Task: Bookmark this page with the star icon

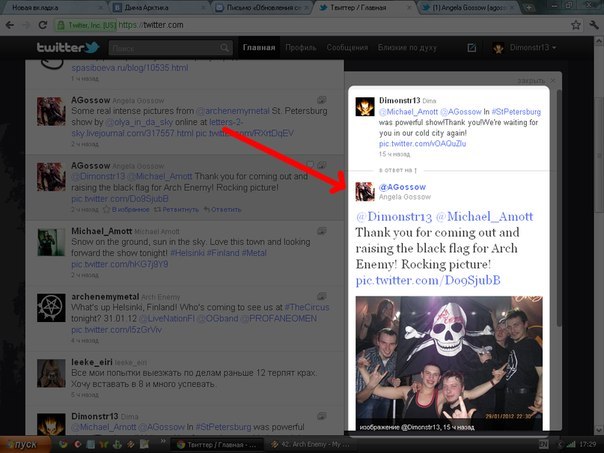Action: [575, 25]
